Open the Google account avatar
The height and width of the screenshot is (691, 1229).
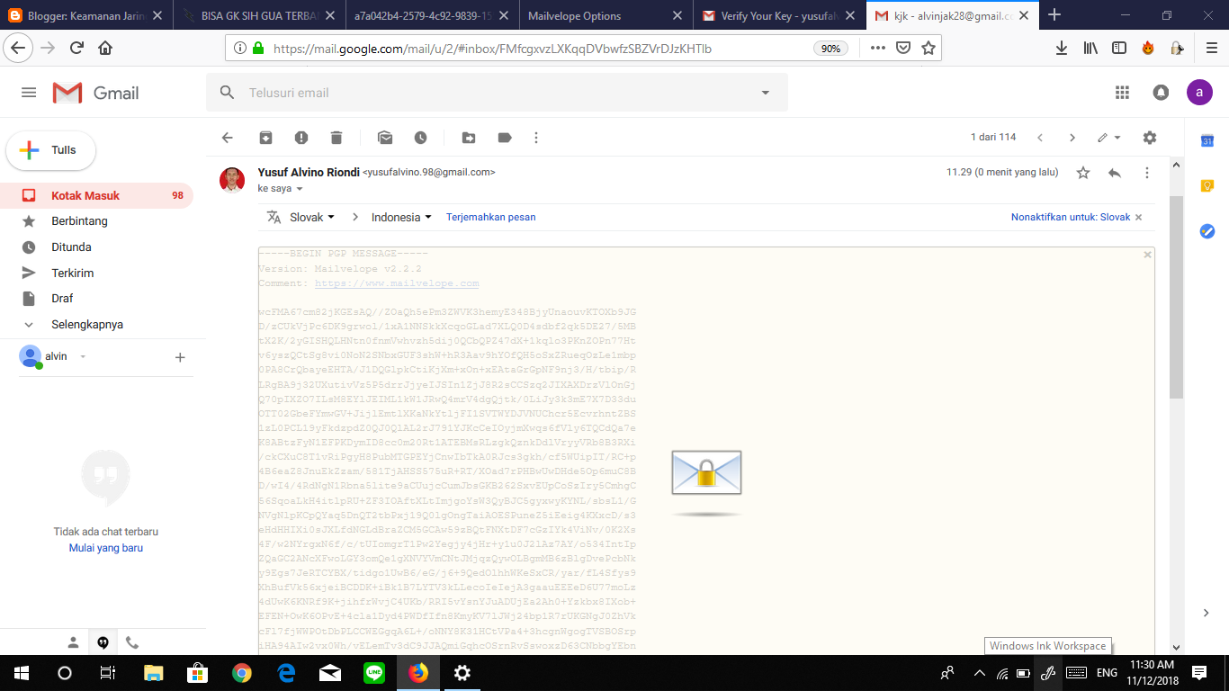click(x=1200, y=93)
